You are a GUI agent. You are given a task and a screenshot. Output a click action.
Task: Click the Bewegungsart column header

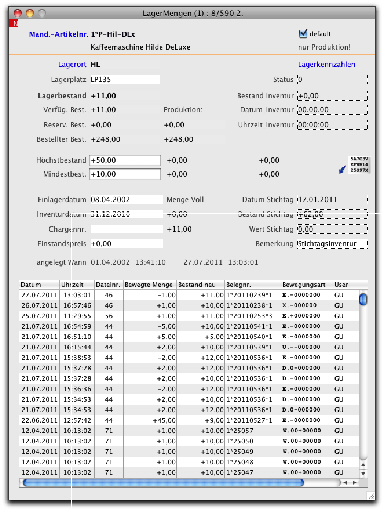(307, 285)
